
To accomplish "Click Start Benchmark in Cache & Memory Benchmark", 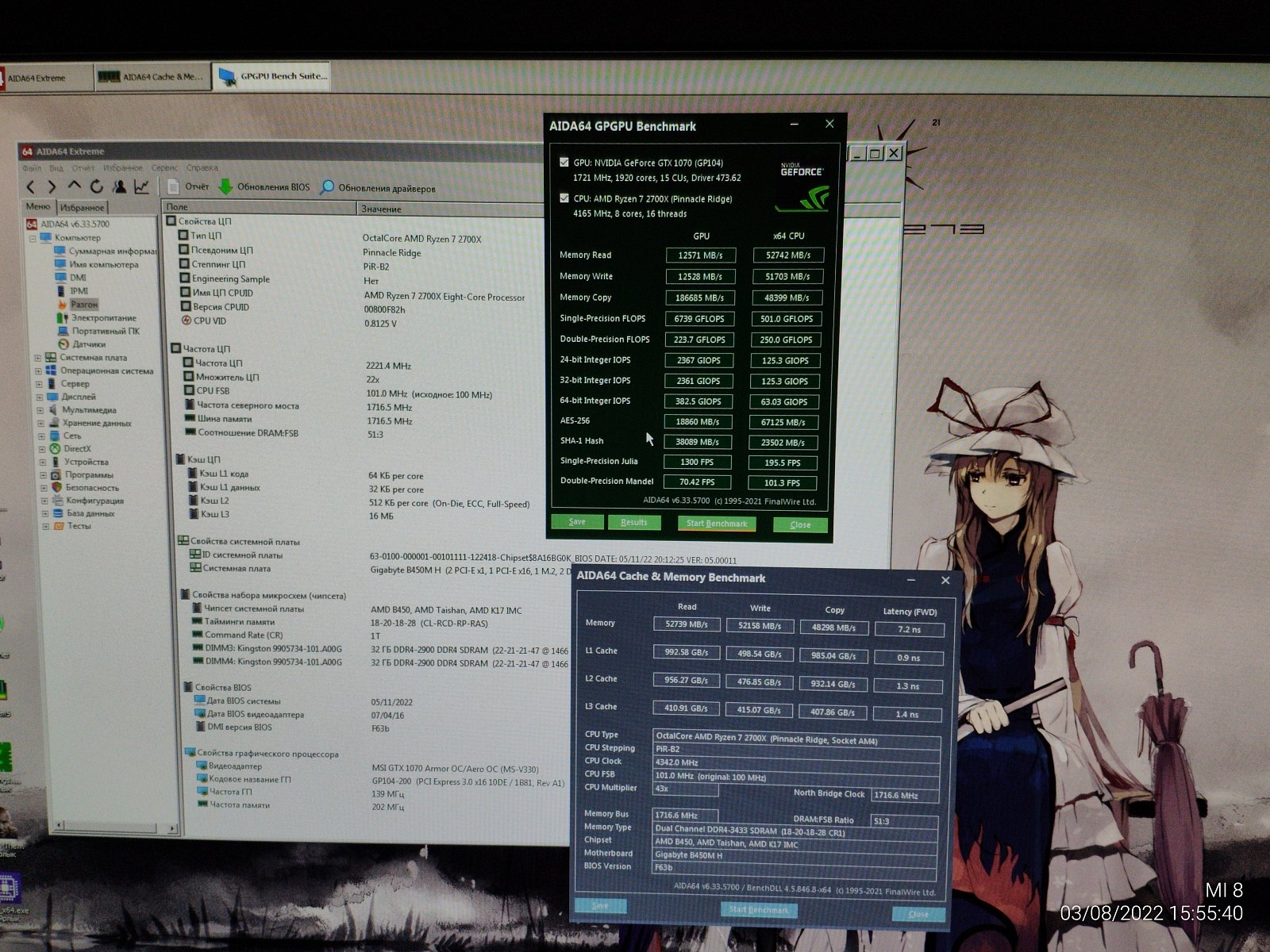I will [x=759, y=910].
